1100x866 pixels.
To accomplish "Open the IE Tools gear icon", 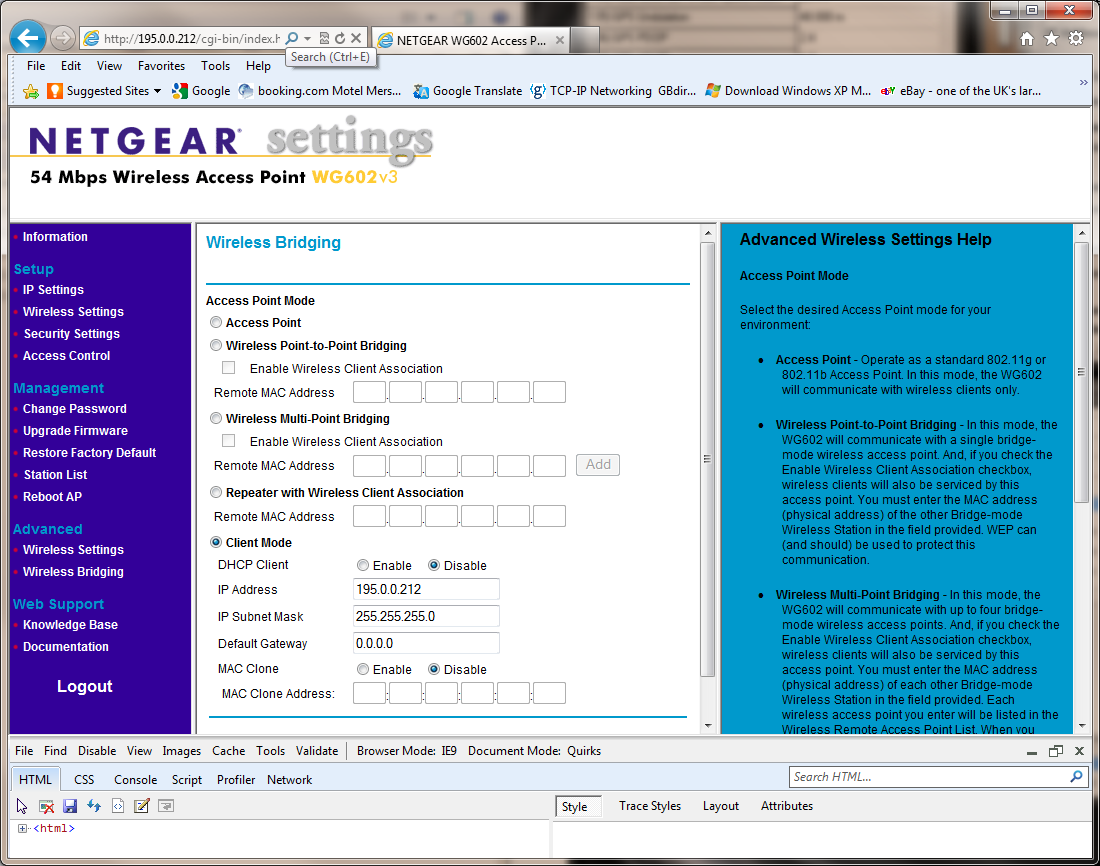I will [1076, 38].
